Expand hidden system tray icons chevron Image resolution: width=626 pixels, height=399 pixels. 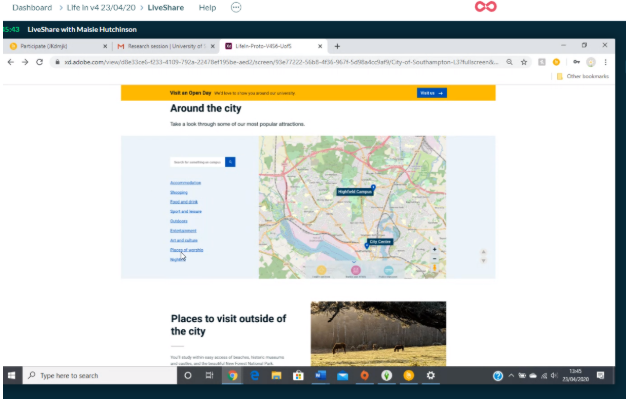click(x=511, y=375)
